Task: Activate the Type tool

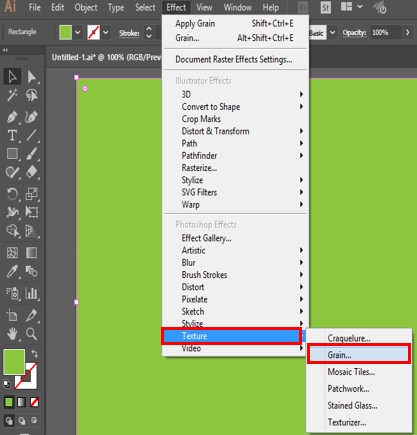Action: [12, 136]
